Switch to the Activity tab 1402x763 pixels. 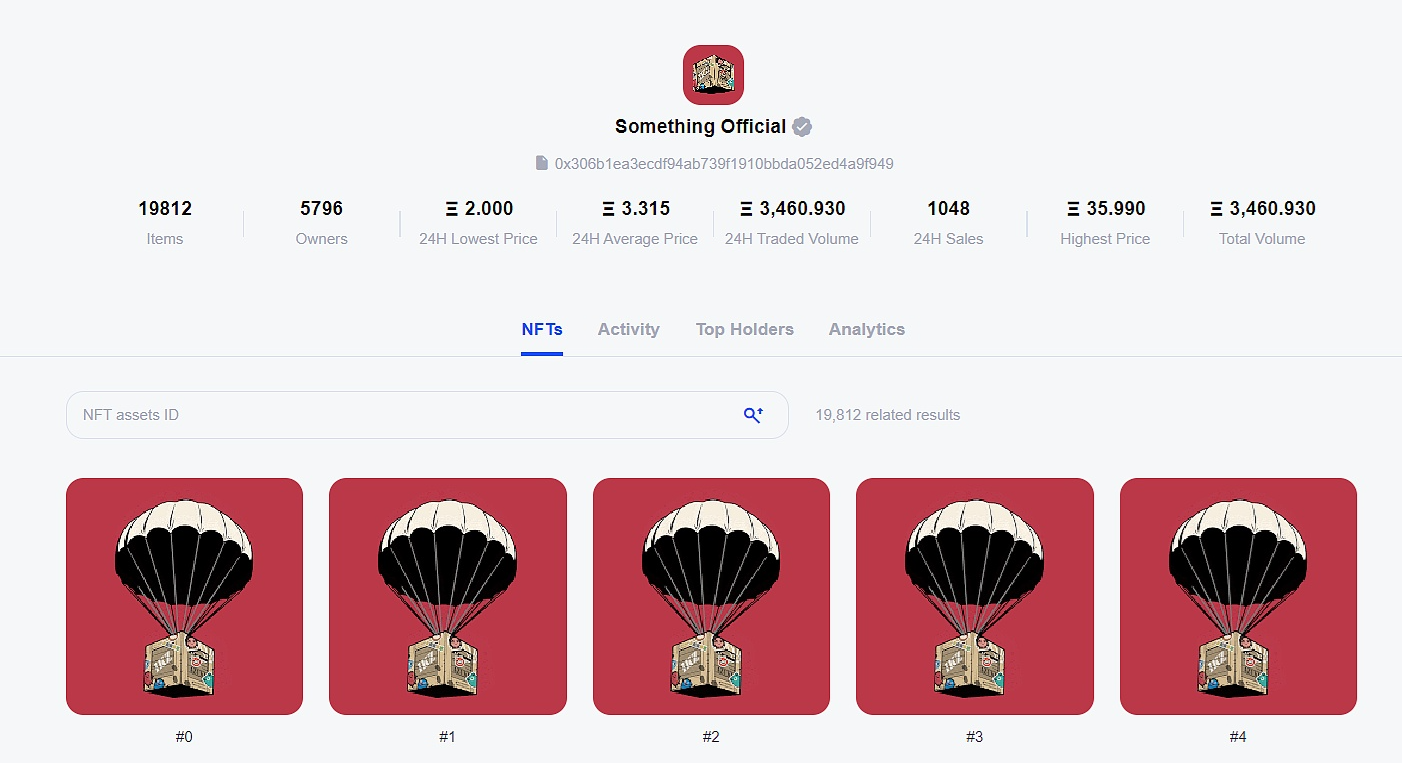(628, 329)
